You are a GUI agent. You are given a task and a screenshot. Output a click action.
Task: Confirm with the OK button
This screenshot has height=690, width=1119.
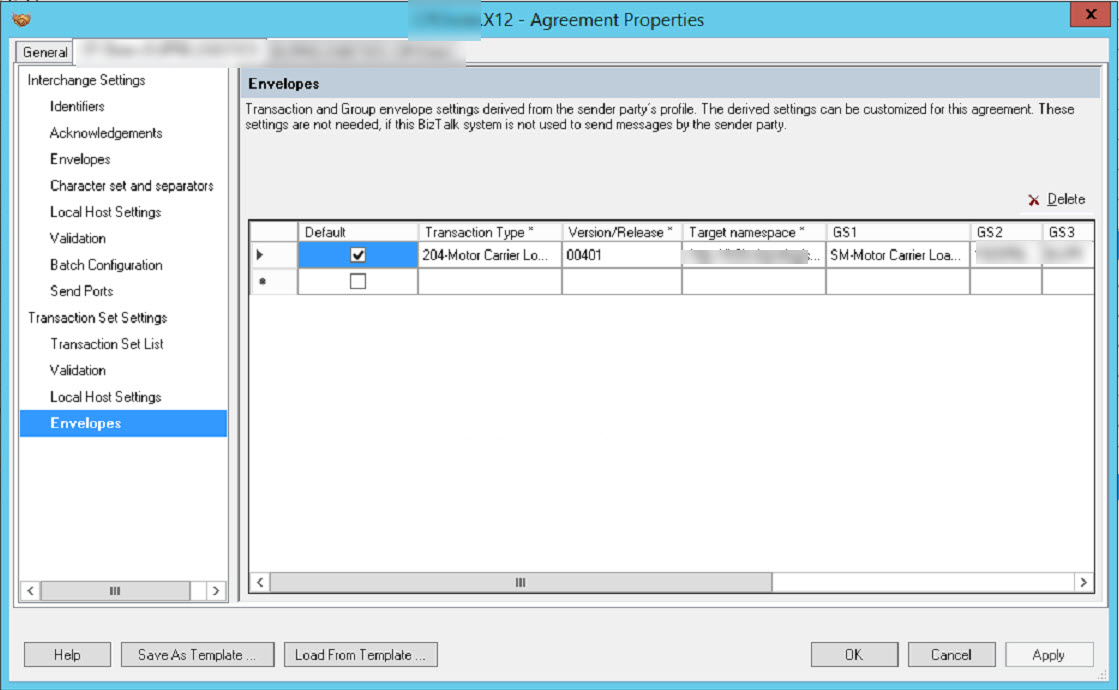(x=854, y=654)
